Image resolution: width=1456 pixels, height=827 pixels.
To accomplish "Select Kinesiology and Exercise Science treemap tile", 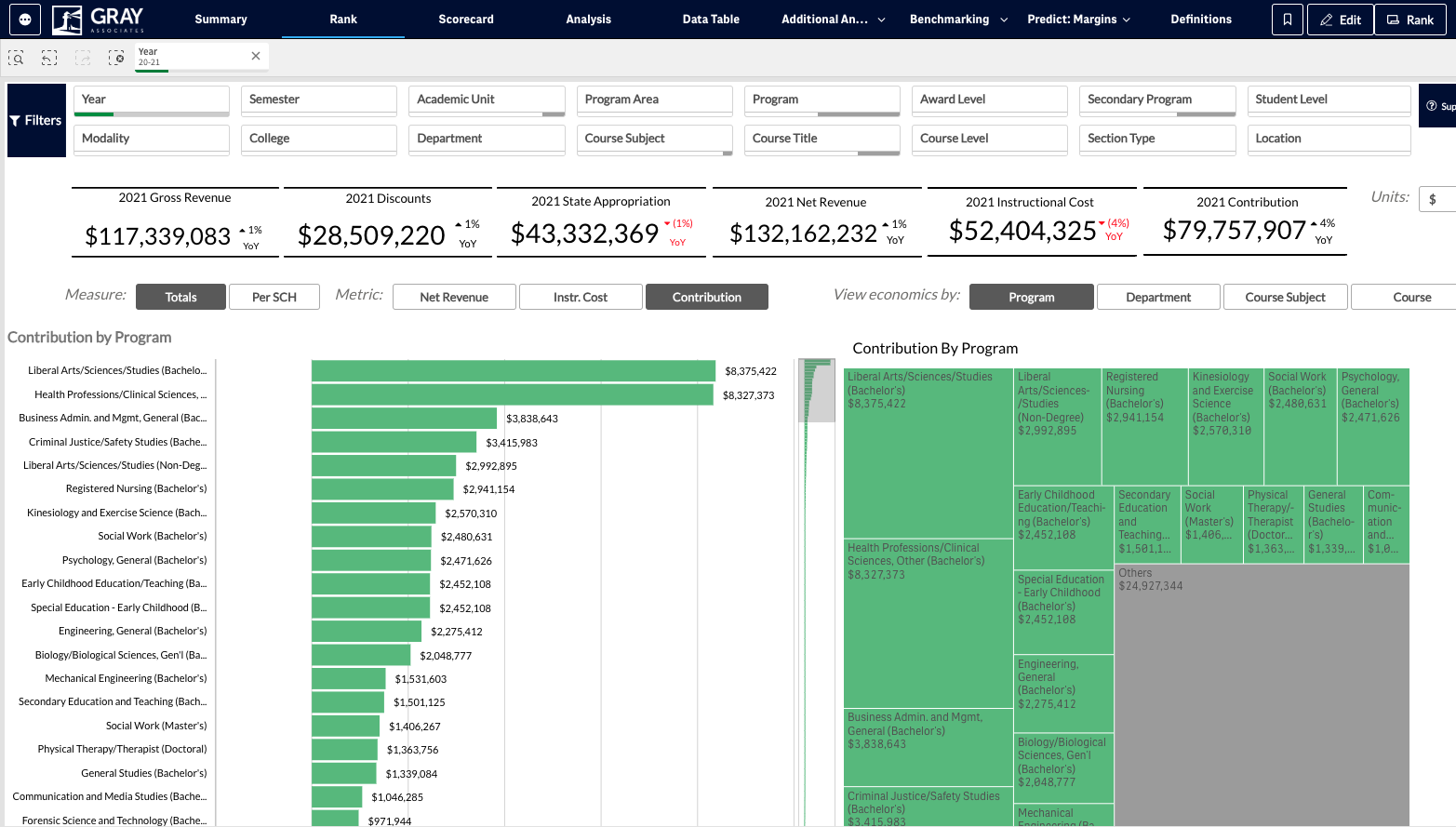I will pyautogui.click(x=1226, y=426).
